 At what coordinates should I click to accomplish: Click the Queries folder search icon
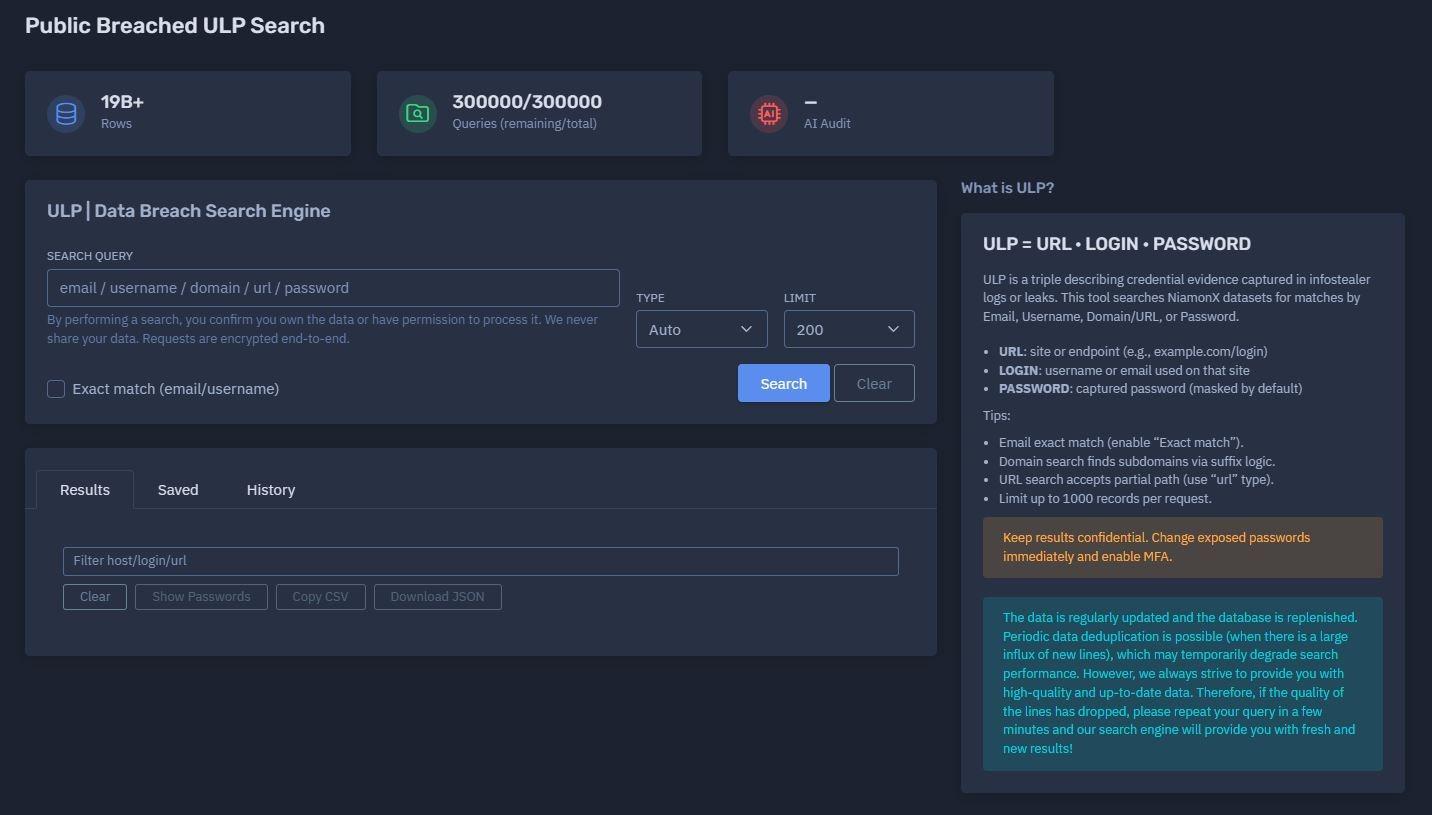pyautogui.click(x=417, y=113)
